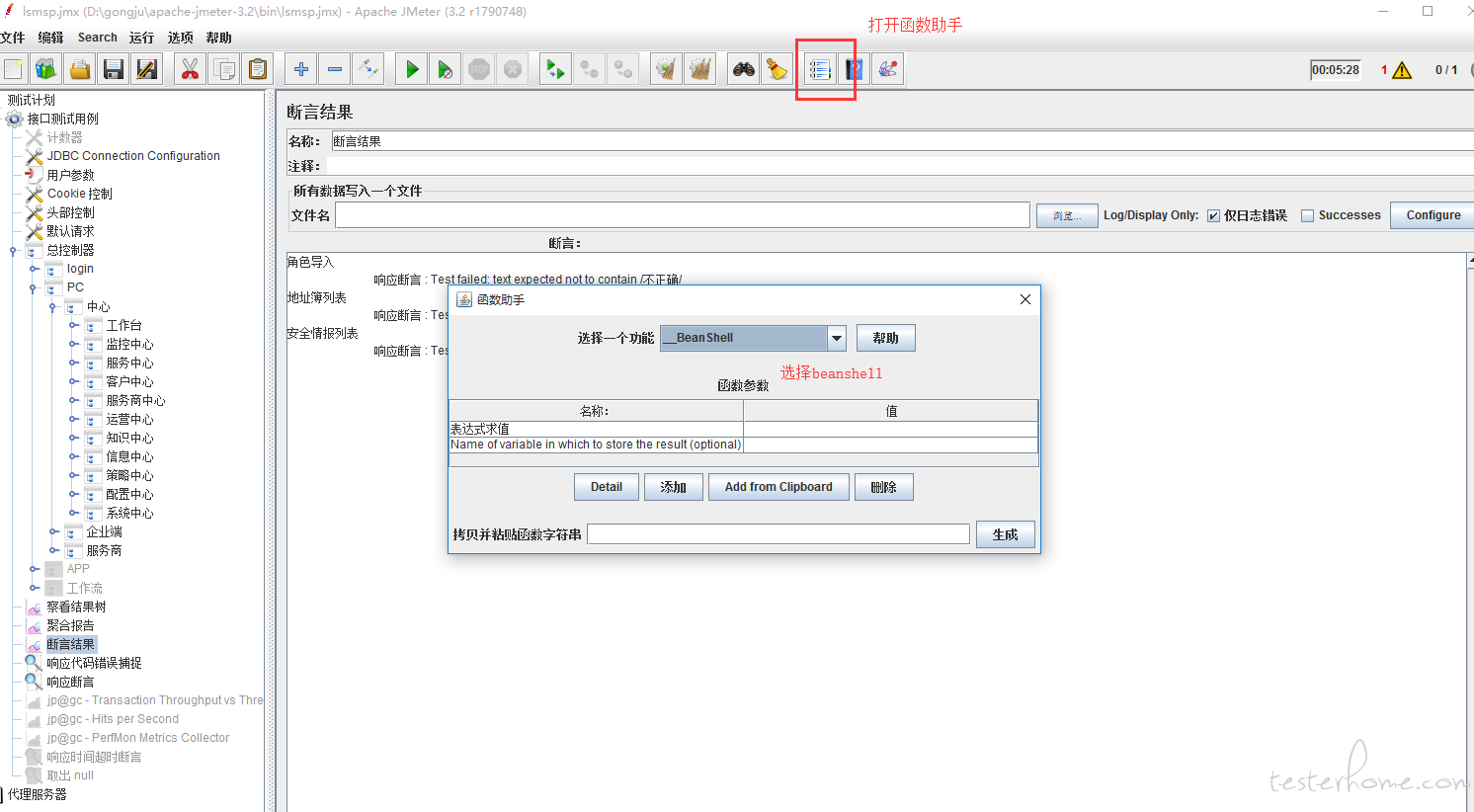Screen dimensions: 1474x812
Task: Click Add from Clipboard button
Action: pos(778,487)
